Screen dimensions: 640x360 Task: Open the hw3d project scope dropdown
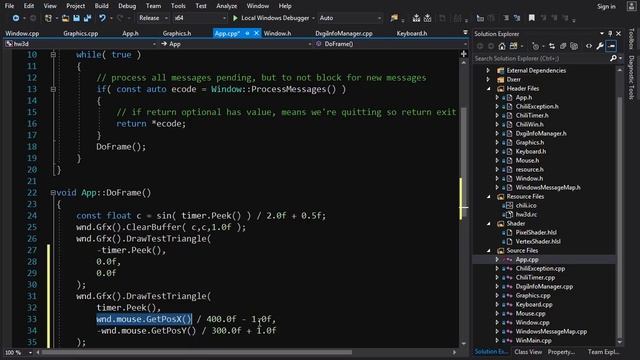(80, 44)
